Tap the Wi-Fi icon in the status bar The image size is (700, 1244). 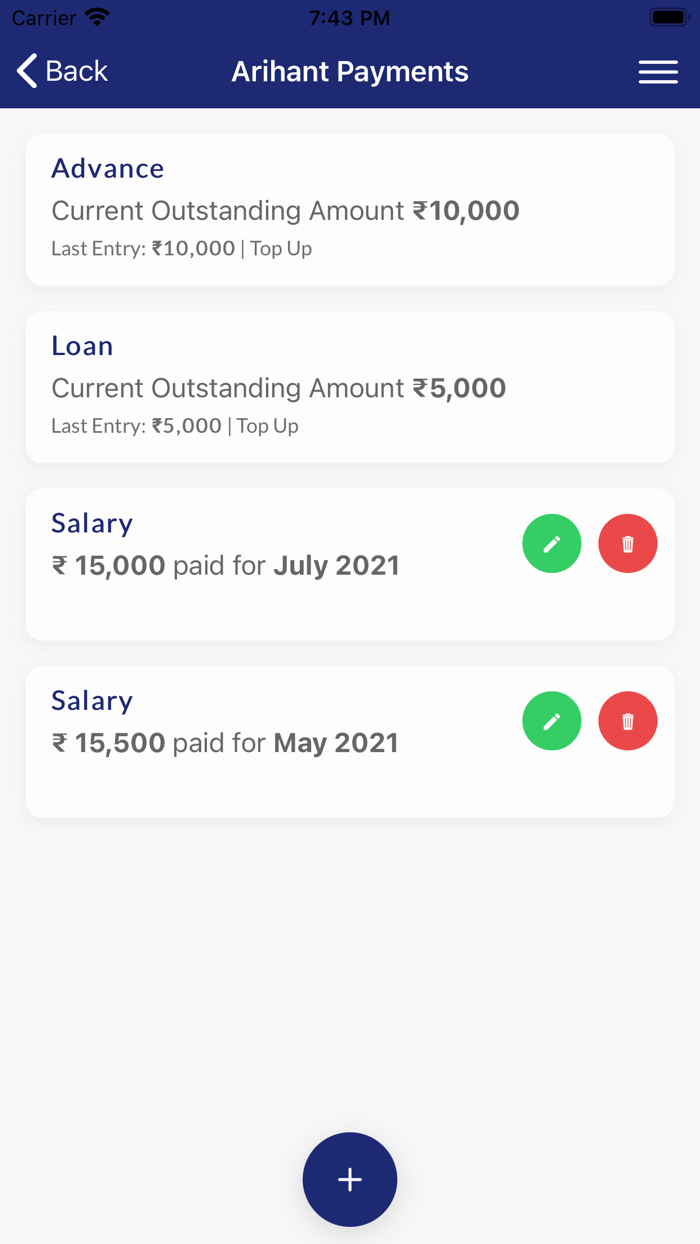coord(96,16)
